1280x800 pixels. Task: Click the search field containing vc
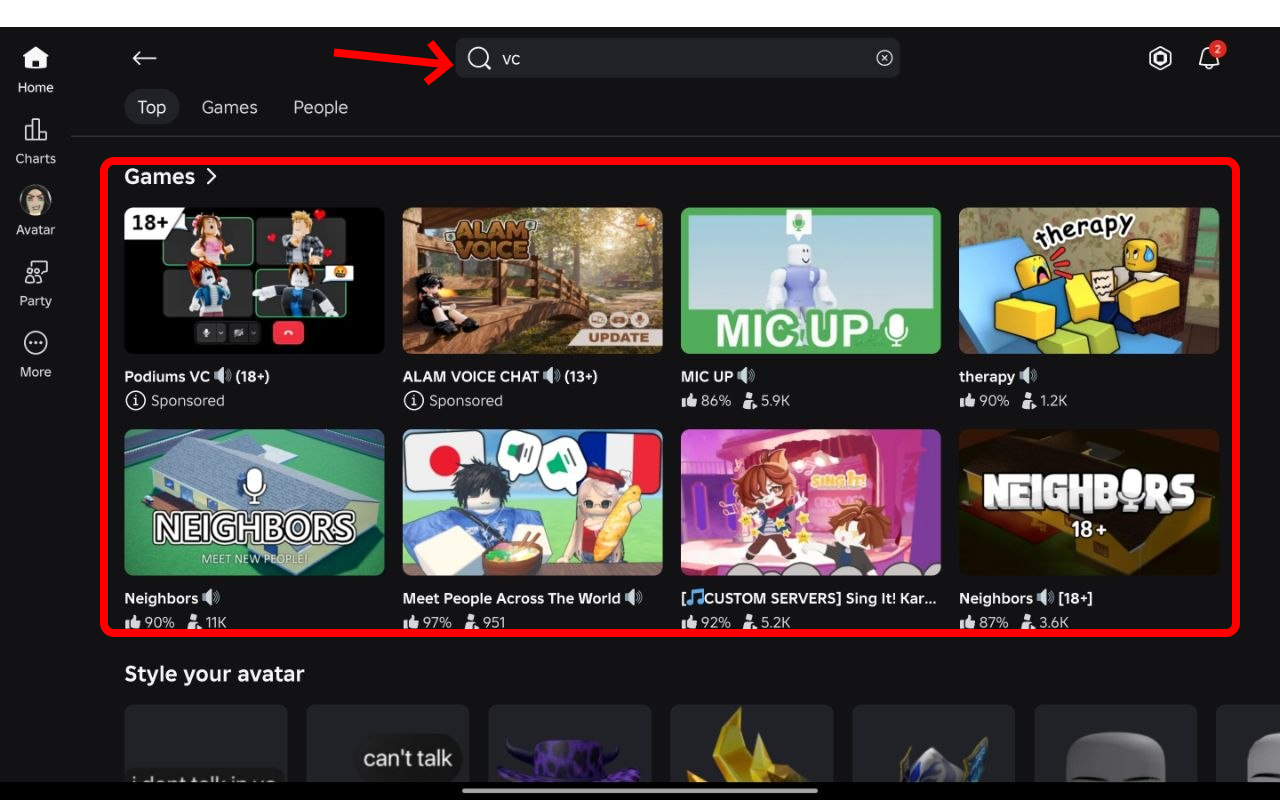pyautogui.click(x=678, y=58)
